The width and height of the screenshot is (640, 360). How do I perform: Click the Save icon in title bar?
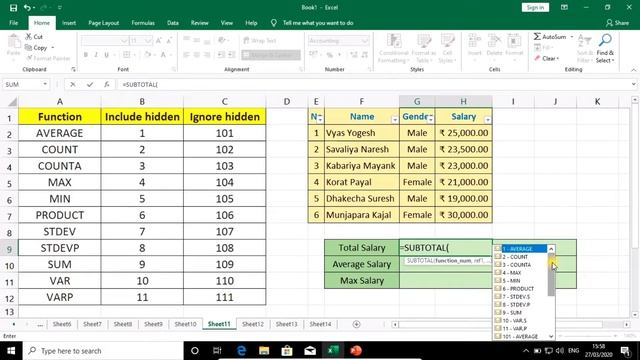[x=13, y=8]
